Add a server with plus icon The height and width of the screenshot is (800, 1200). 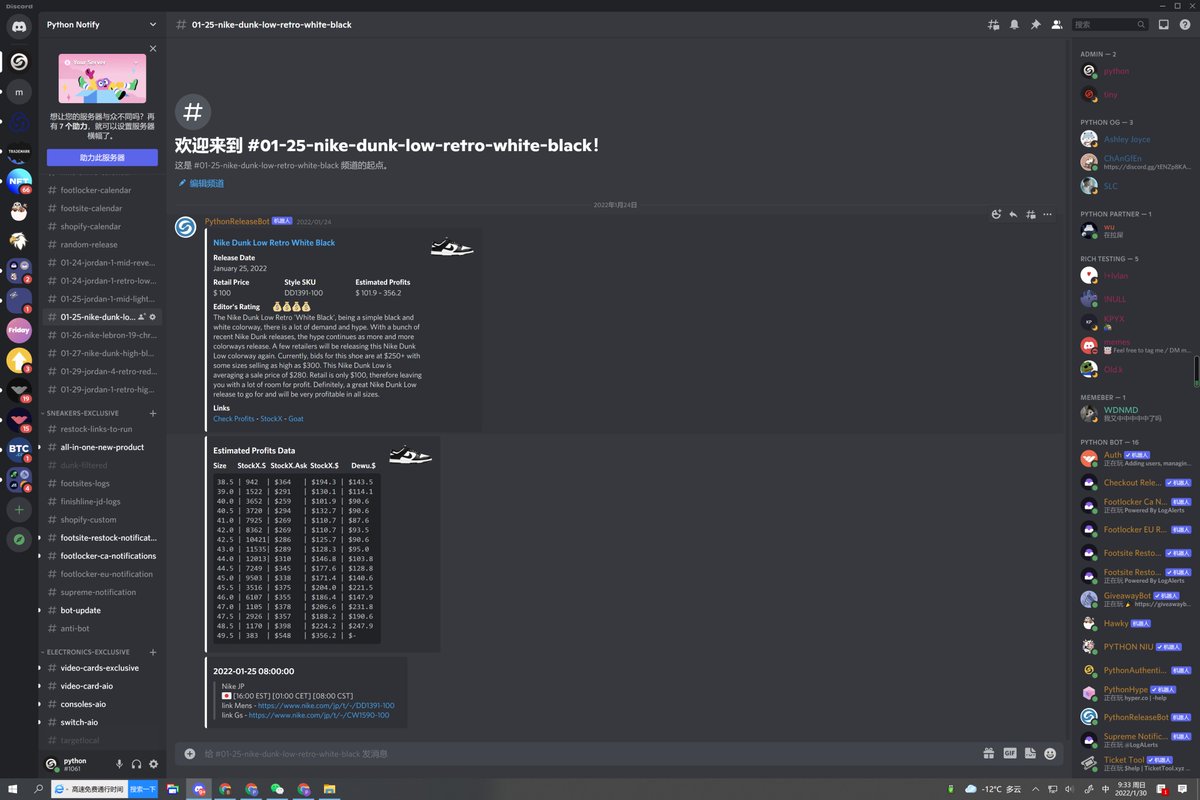(x=19, y=509)
